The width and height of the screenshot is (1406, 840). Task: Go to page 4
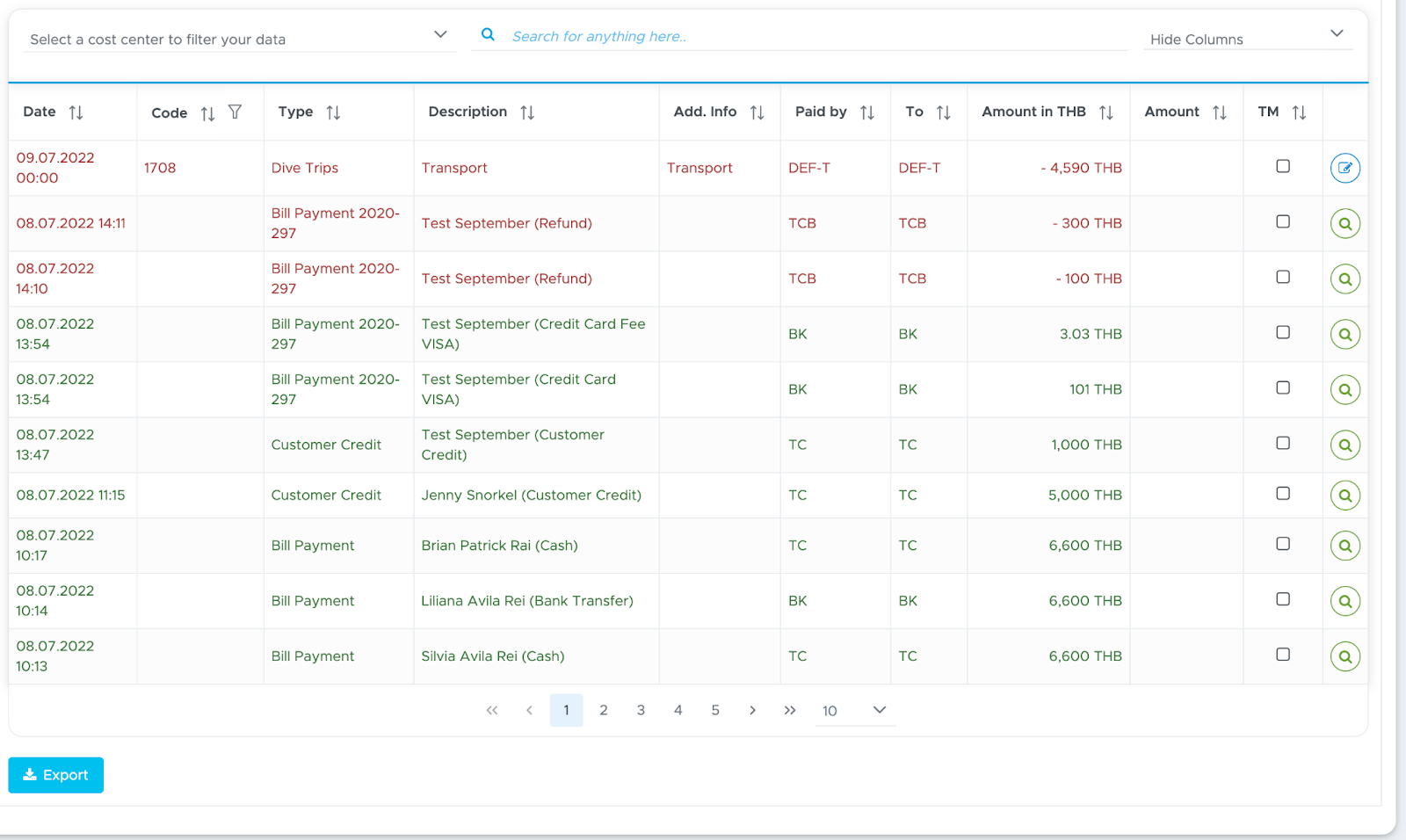(x=678, y=710)
